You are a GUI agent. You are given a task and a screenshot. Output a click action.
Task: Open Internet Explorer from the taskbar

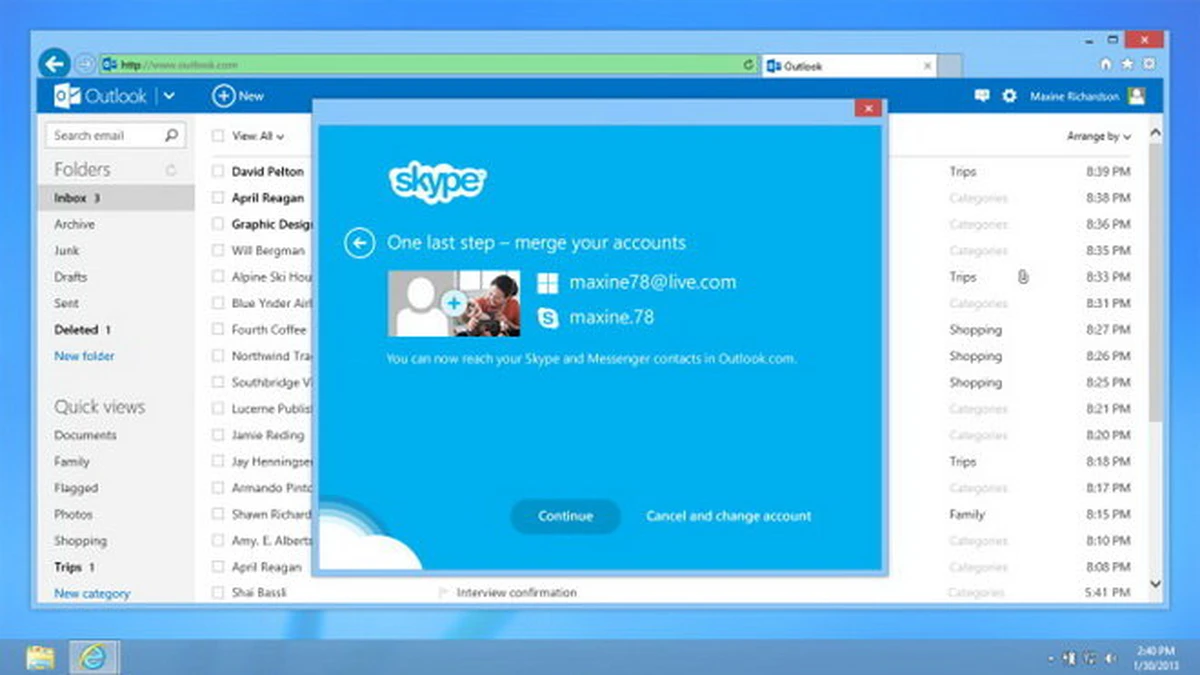point(94,656)
